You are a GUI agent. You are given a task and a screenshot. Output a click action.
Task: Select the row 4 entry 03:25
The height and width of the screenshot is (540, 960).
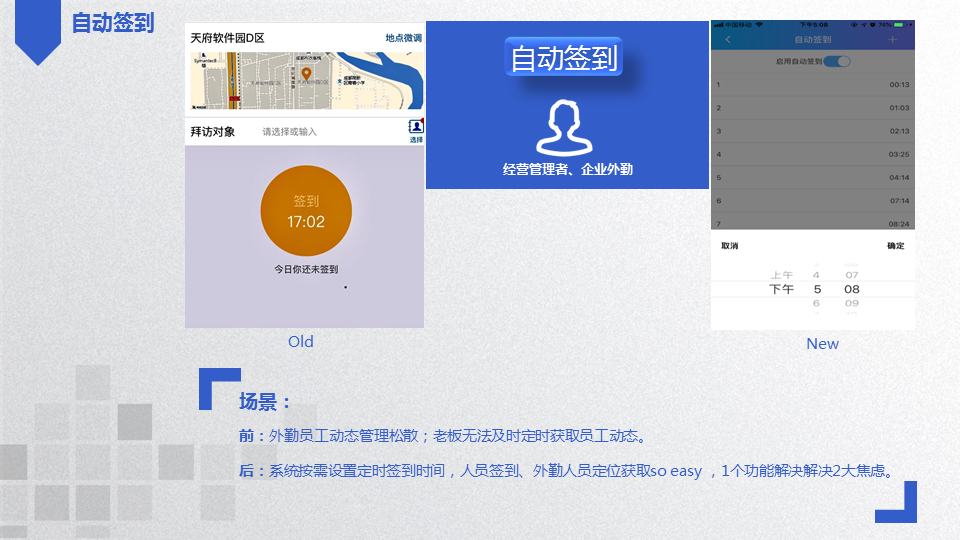812,154
